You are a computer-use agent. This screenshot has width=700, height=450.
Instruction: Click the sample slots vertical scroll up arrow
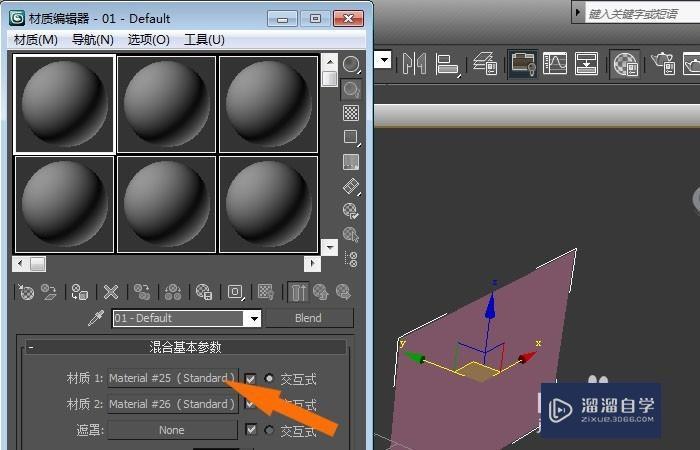(329, 62)
